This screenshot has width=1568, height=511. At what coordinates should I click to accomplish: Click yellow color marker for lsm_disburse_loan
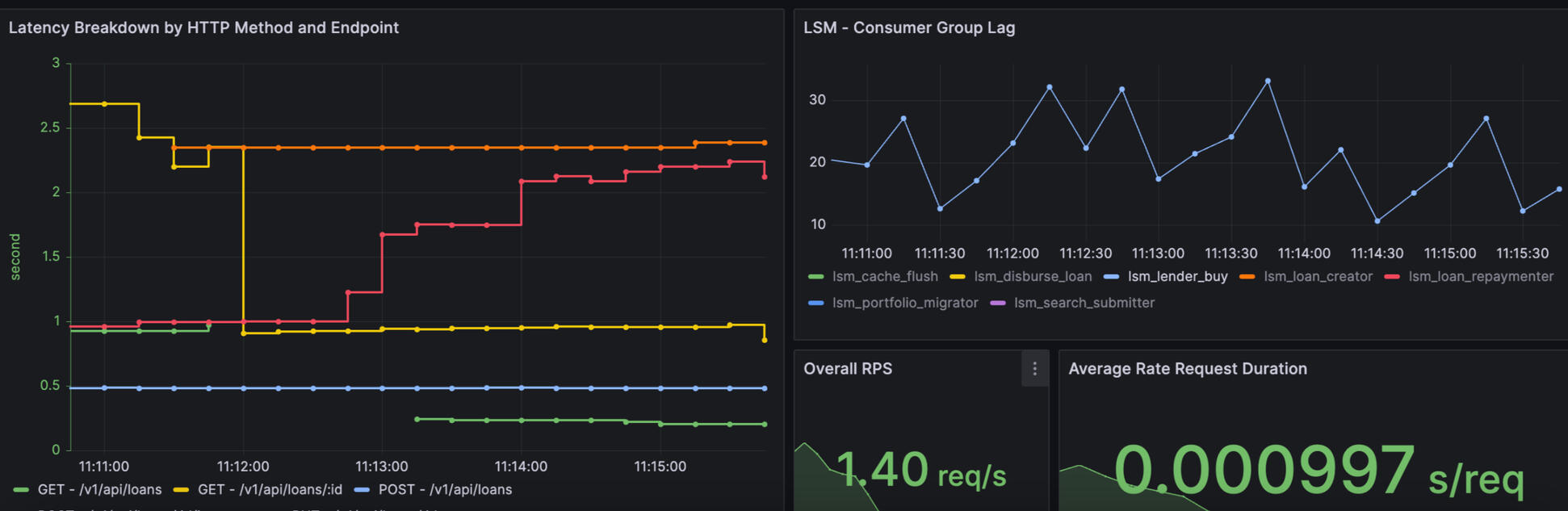tap(957, 277)
